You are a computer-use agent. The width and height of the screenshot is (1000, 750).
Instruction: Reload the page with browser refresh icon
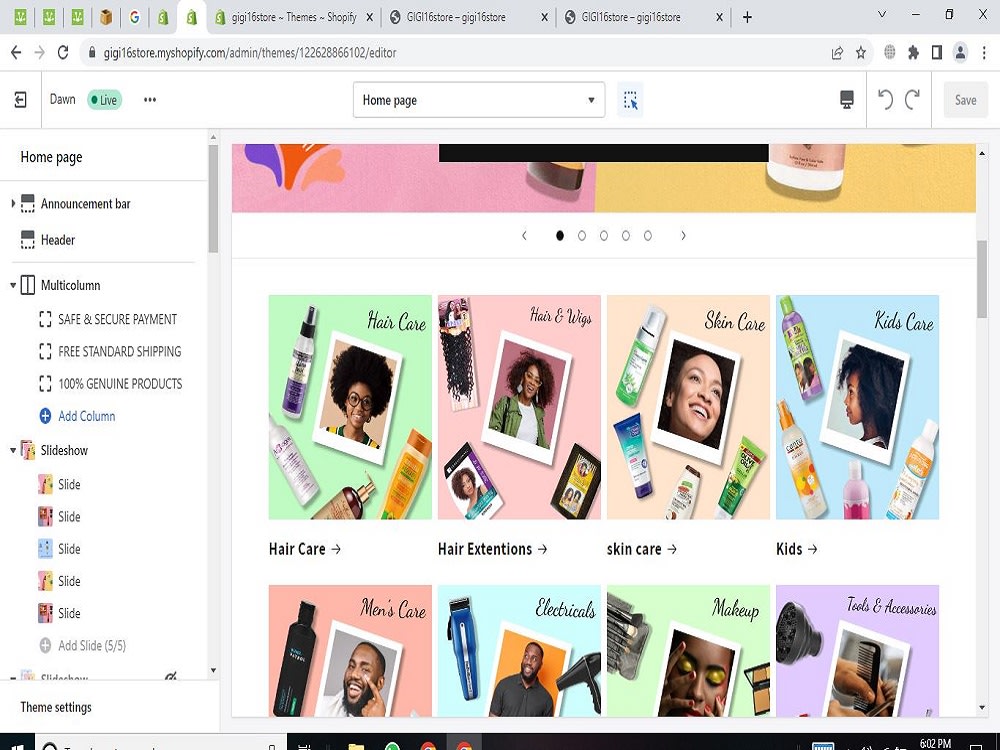[62, 52]
